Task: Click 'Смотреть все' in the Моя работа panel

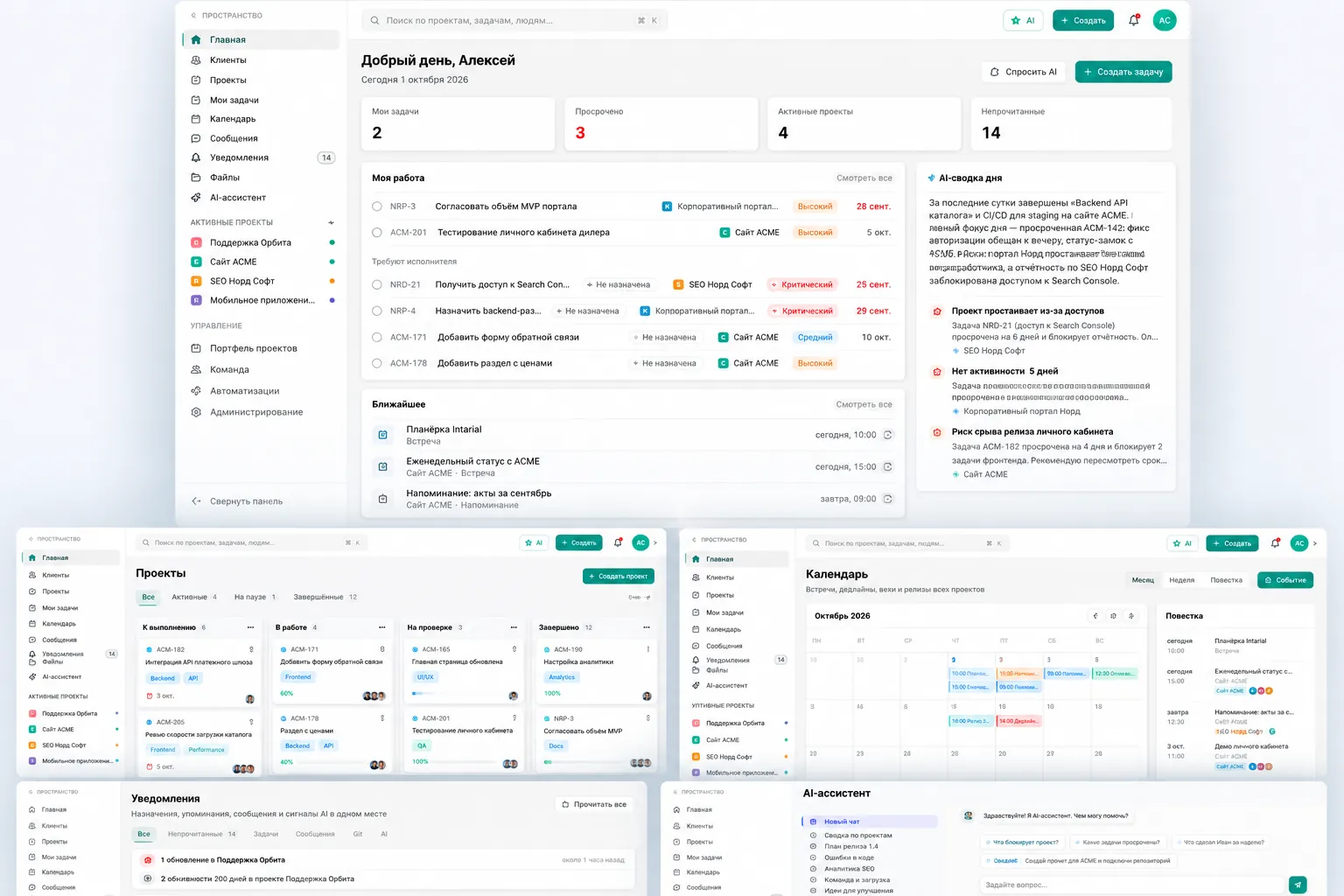Action: (864, 178)
